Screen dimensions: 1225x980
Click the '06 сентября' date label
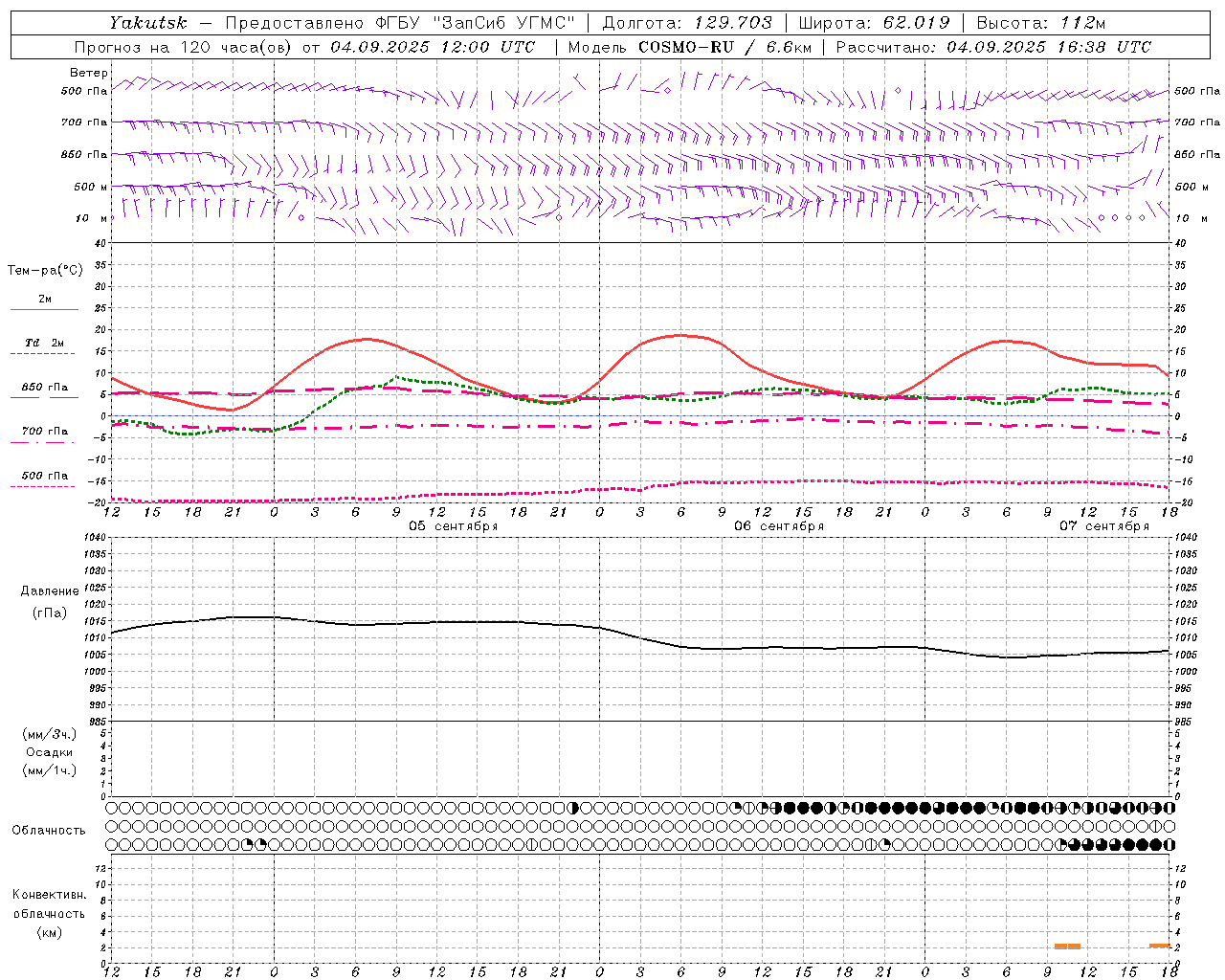(779, 525)
